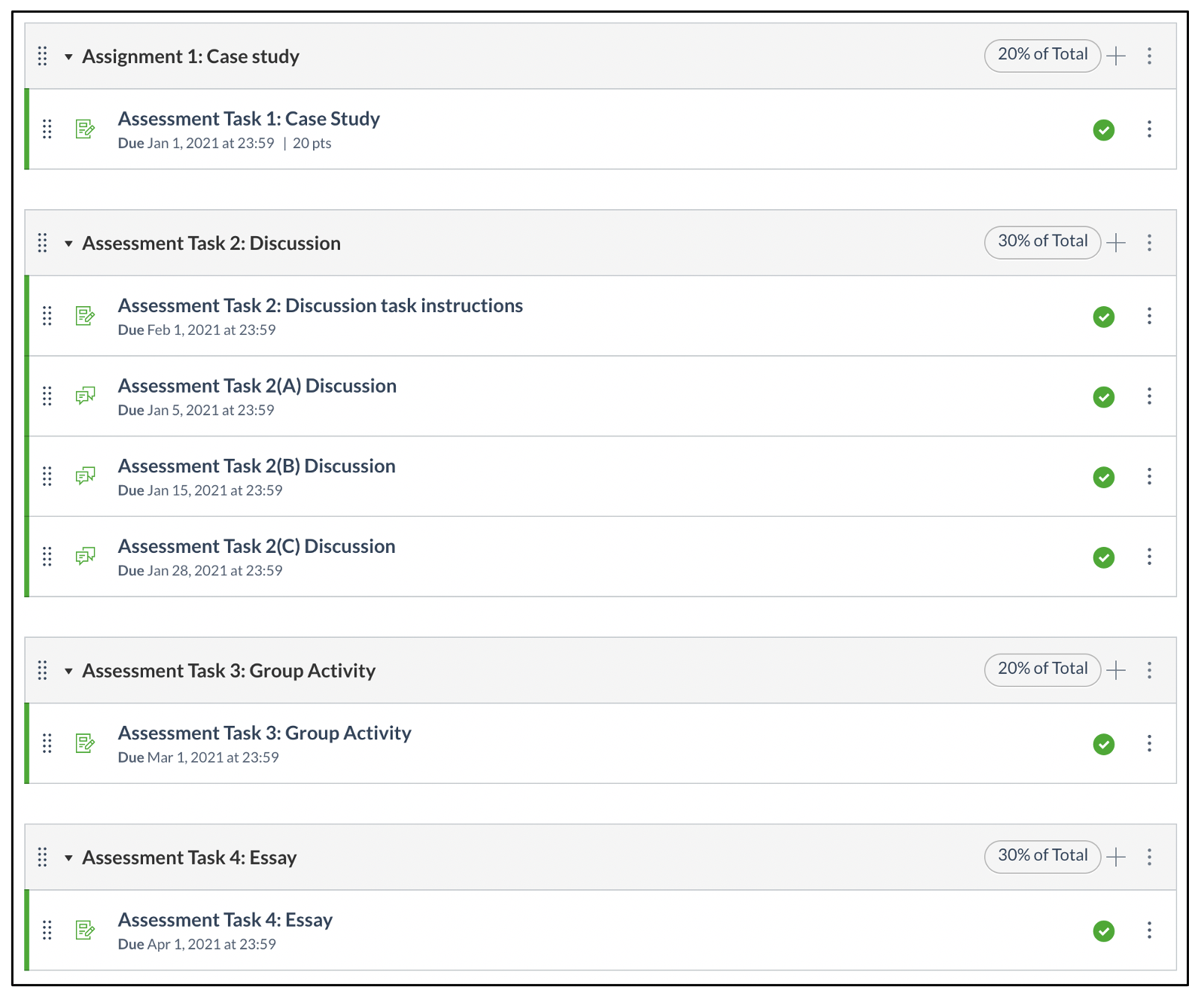Add an assignment to Assessment Task 4: Essay group

point(1117,857)
